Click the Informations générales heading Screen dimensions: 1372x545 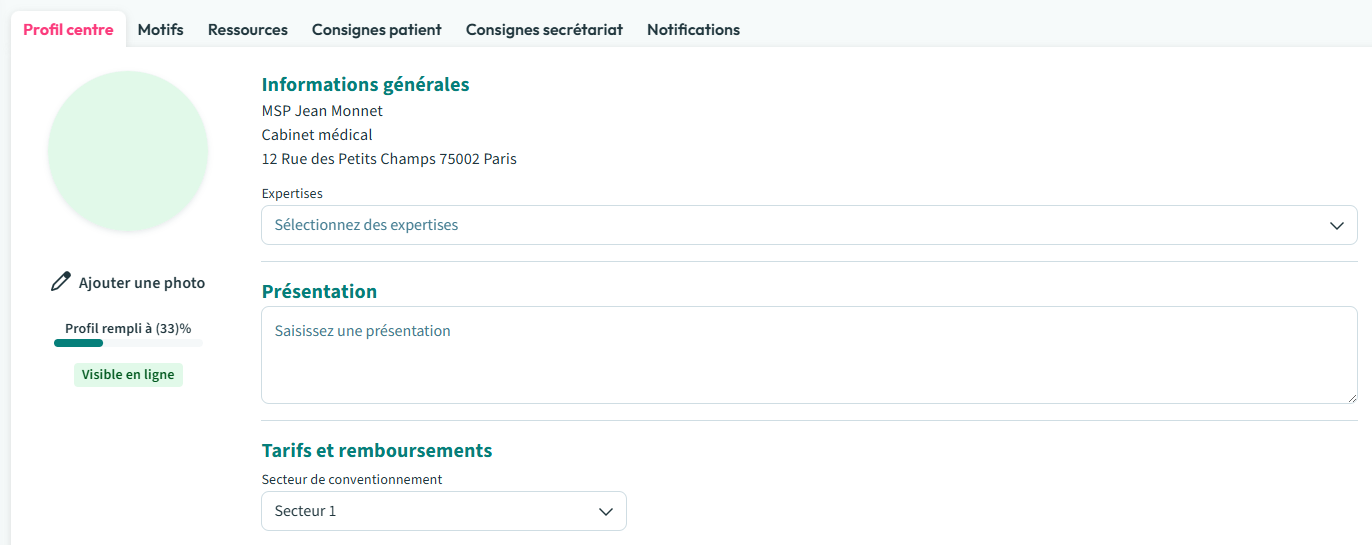(x=365, y=85)
